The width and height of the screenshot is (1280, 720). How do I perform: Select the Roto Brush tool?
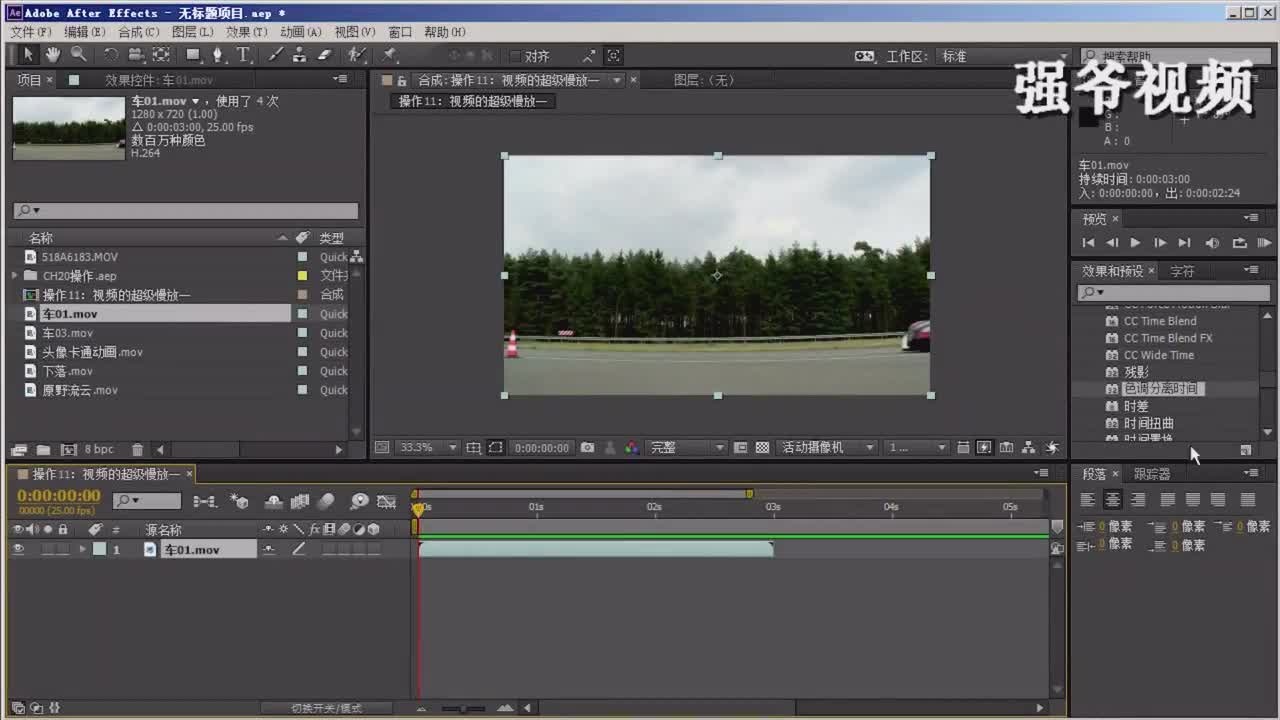[x=356, y=55]
